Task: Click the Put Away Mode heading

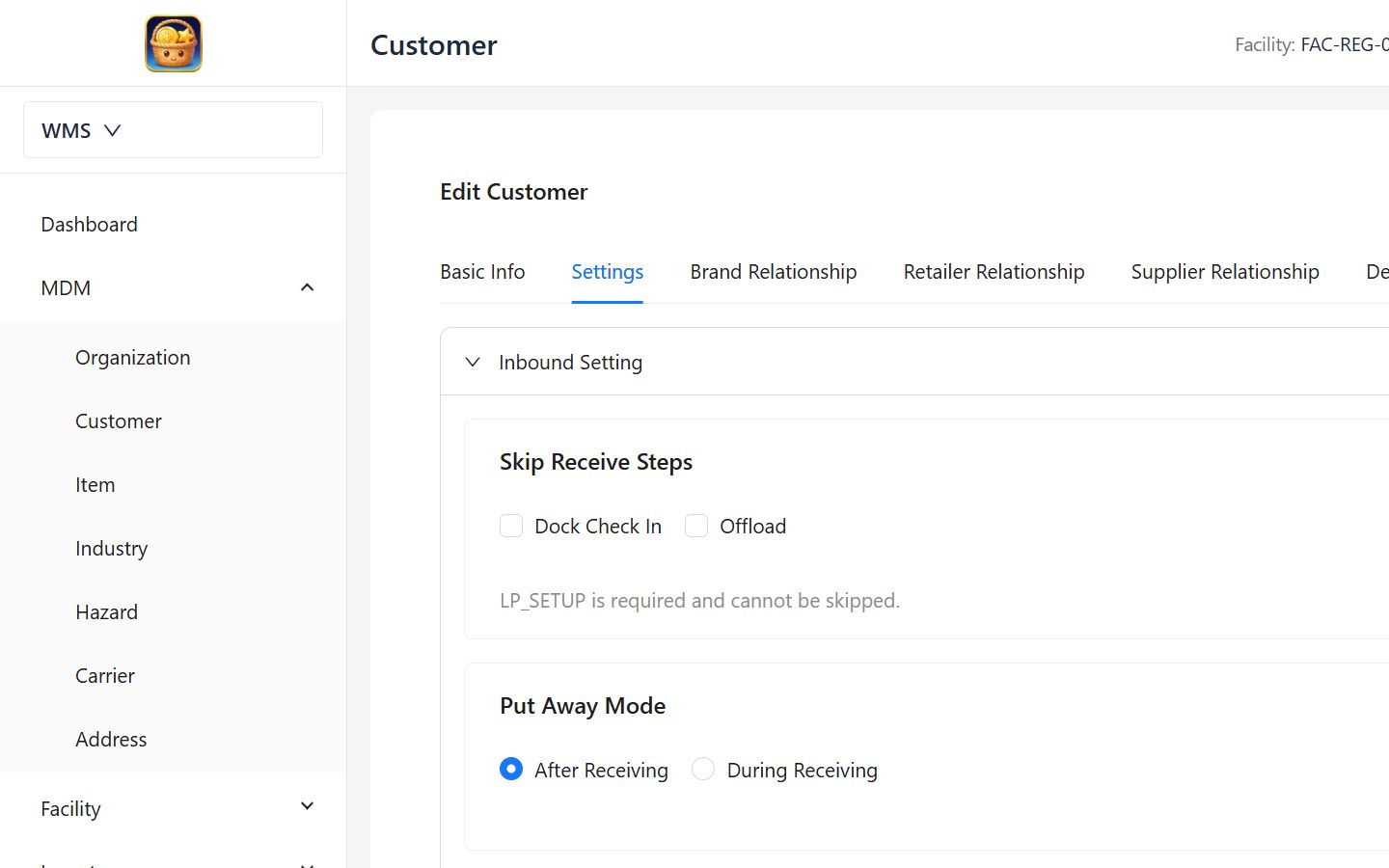Action: 583,706
